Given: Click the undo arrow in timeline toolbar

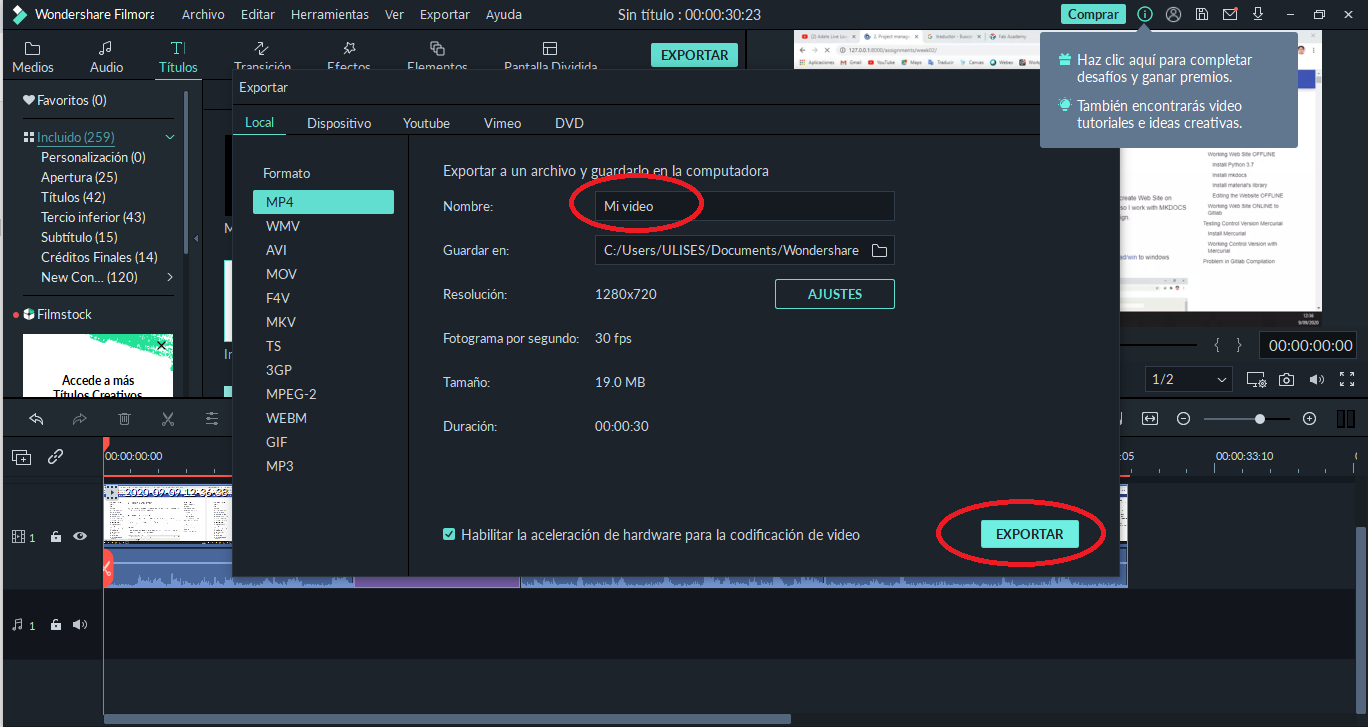Looking at the screenshot, I should 36,419.
